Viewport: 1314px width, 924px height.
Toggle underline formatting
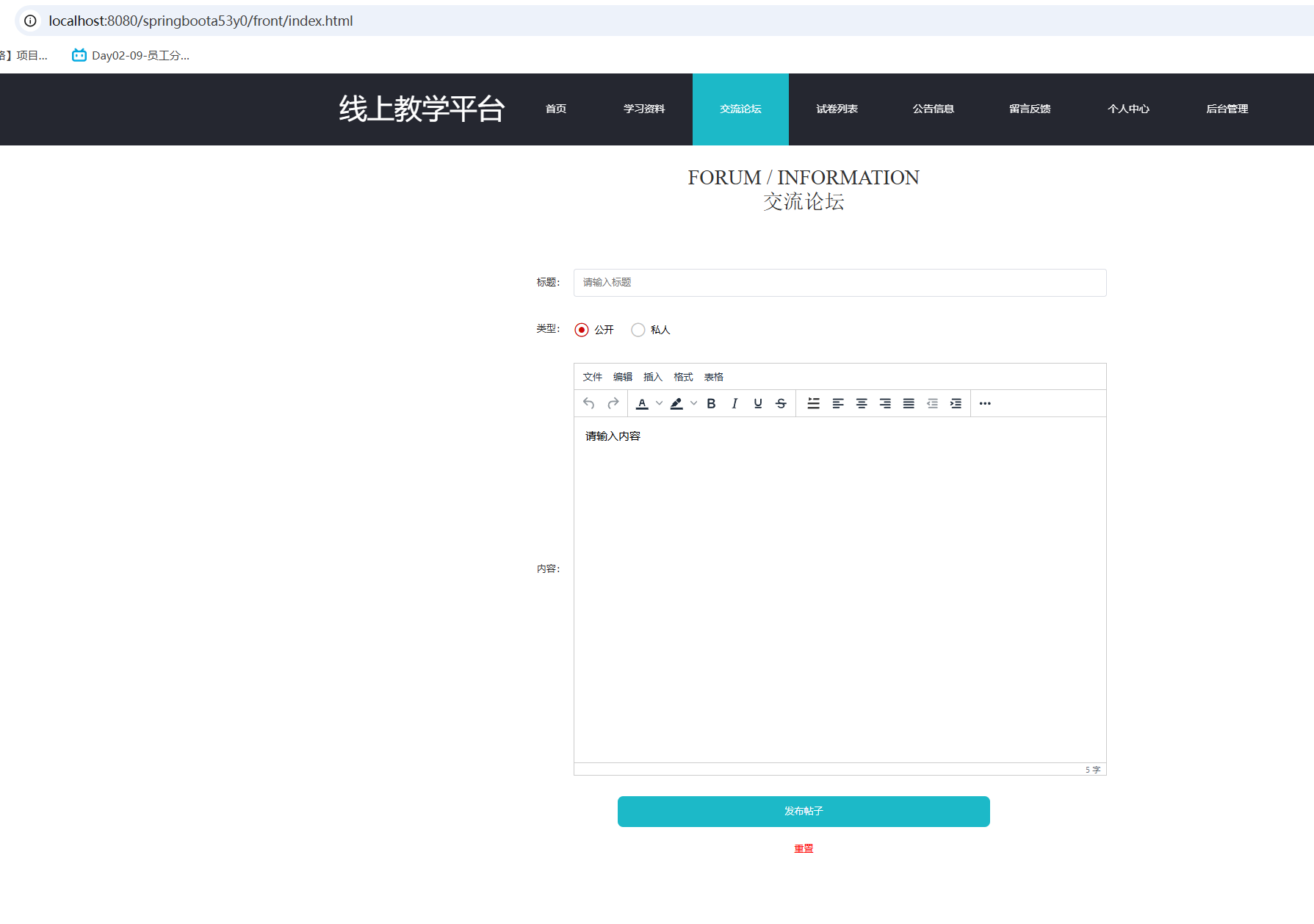coord(758,403)
